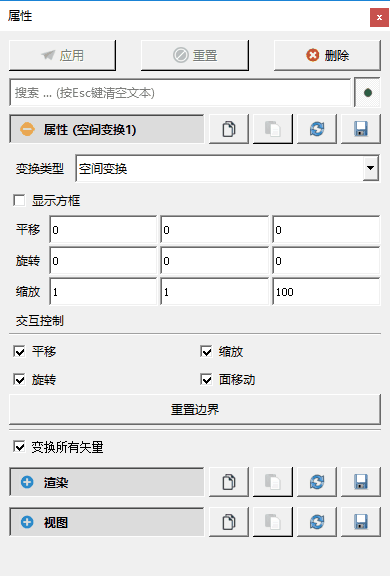
Task: Reload defaults for the 渲染 section
Action: click(x=317, y=482)
